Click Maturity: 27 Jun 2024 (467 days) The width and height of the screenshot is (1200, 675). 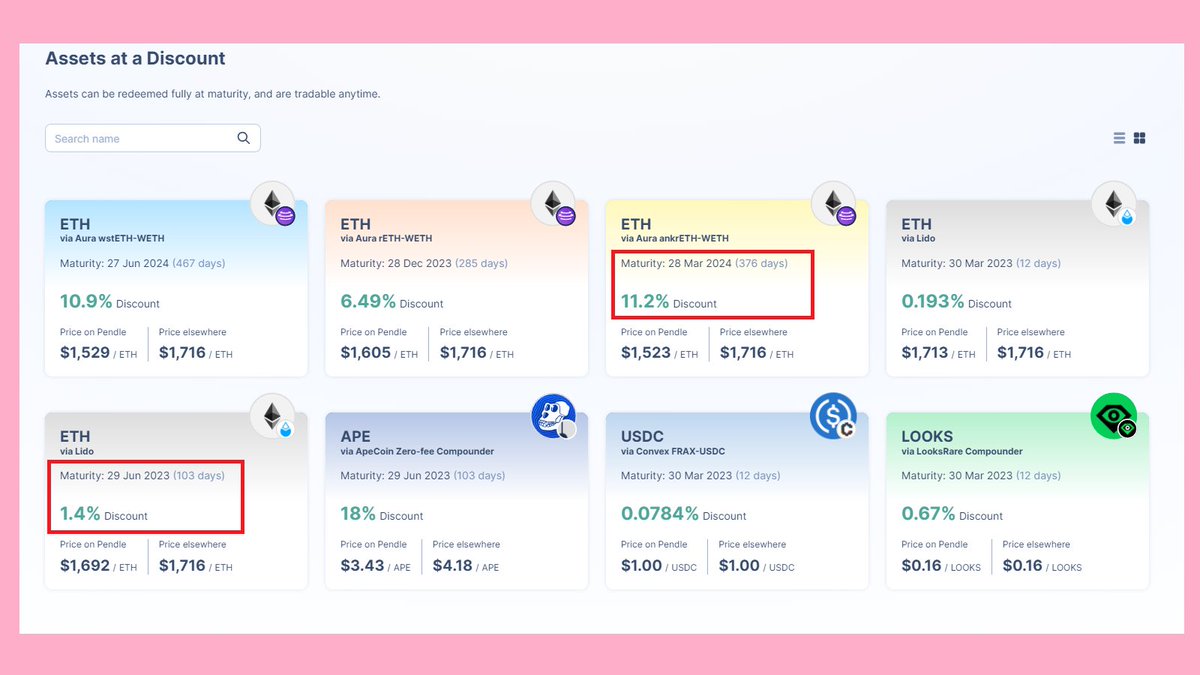142,264
